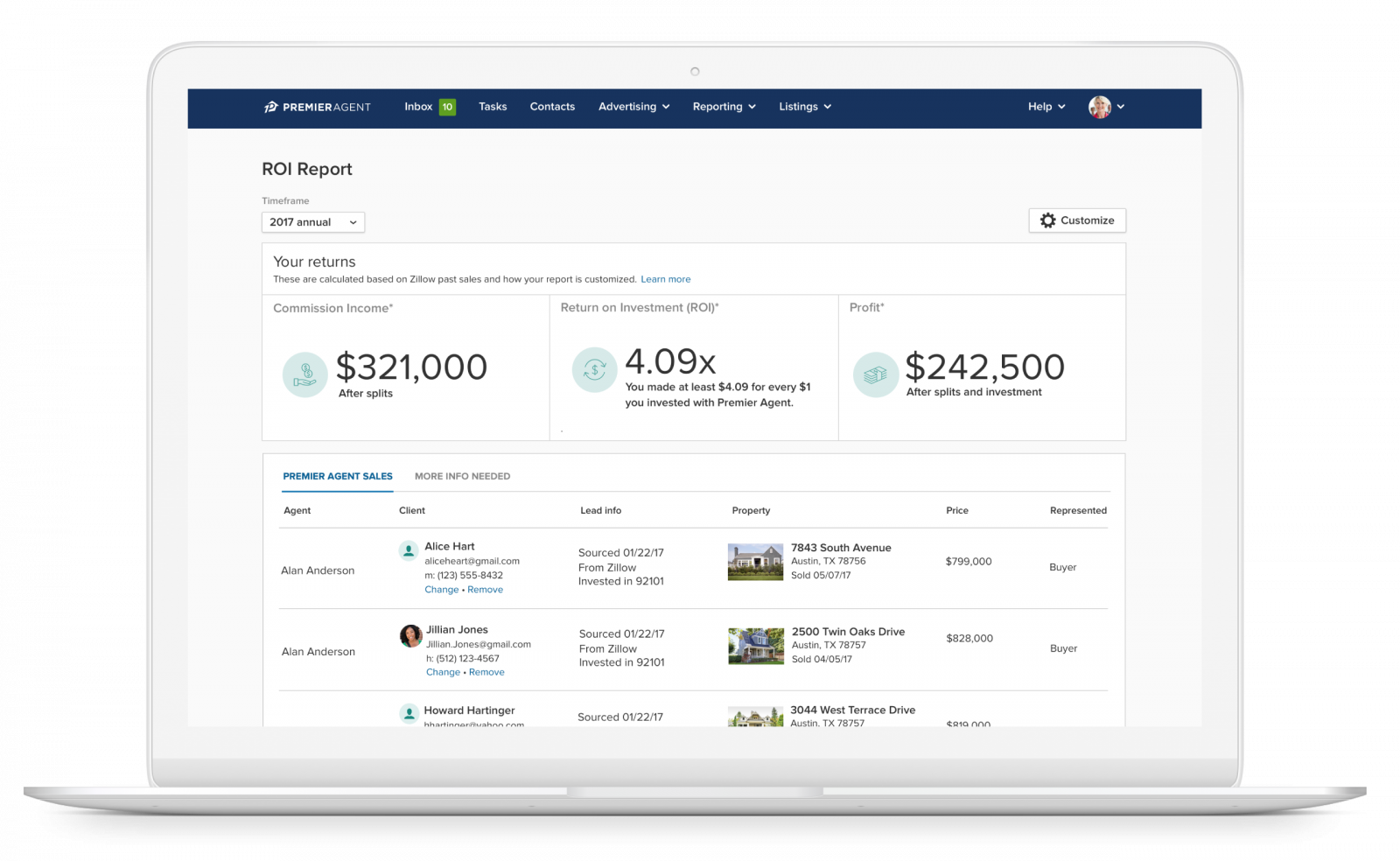Click the gear icon in Customize
The height and width of the screenshot is (861, 1400).
click(1047, 220)
